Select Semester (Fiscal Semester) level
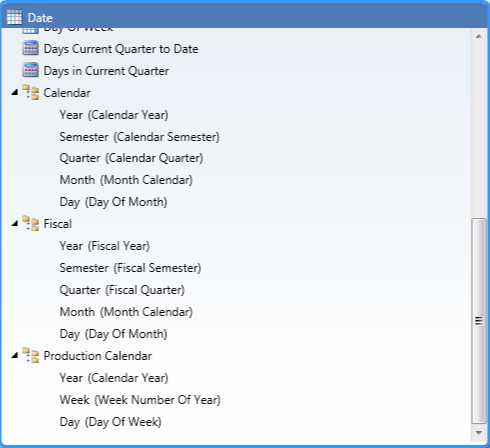This screenshot has height=448, width=490. (130, 268)
